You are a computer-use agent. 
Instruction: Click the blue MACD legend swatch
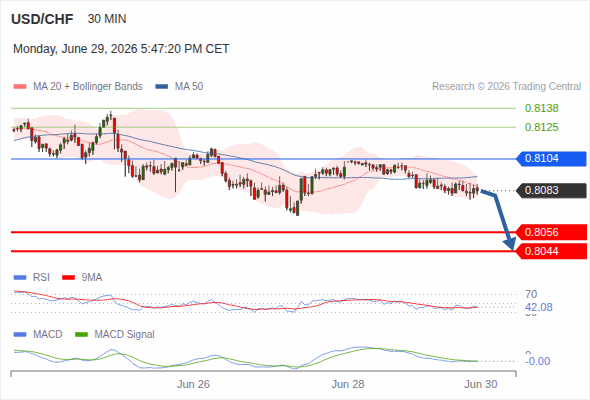point(20,335)
